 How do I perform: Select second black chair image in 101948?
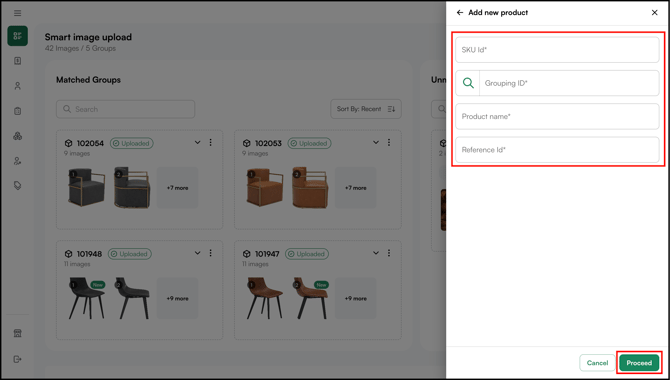point(132,298)
